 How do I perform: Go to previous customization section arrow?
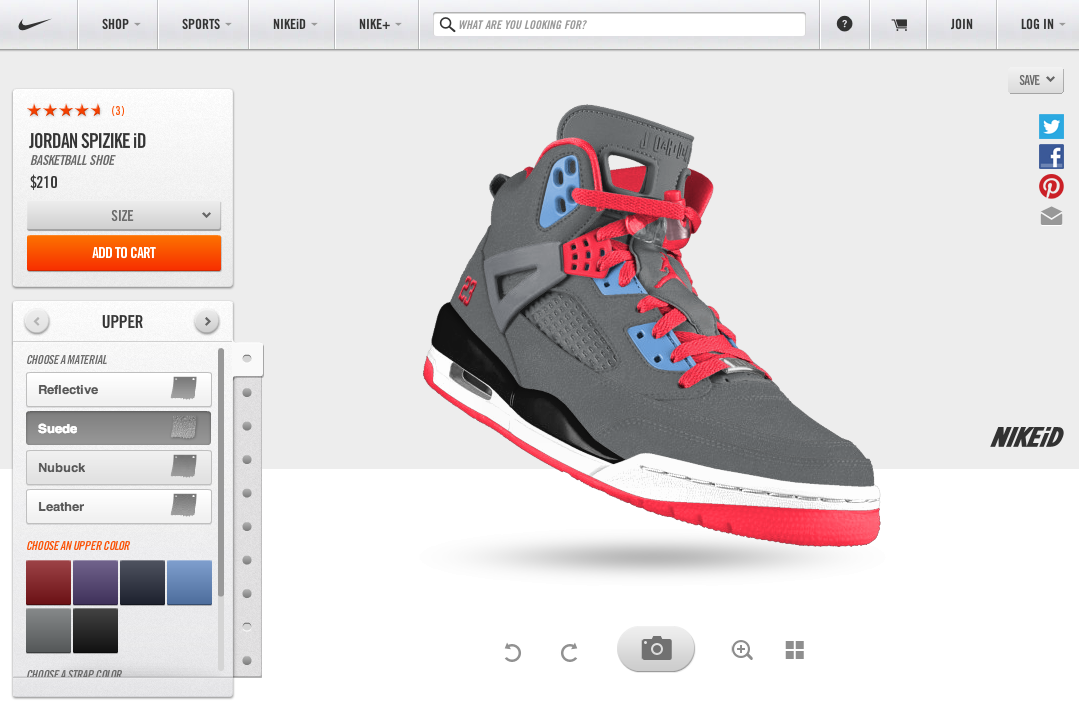point(36,321)
